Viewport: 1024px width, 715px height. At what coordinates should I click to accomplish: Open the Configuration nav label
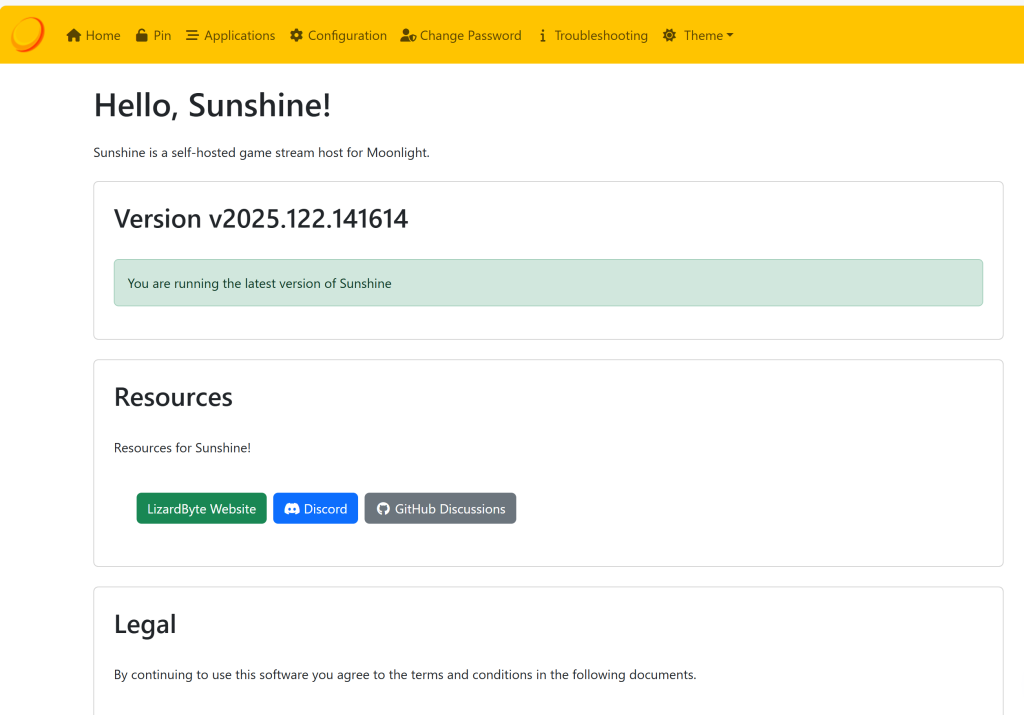pyautogui.click(x=347, y=36)
